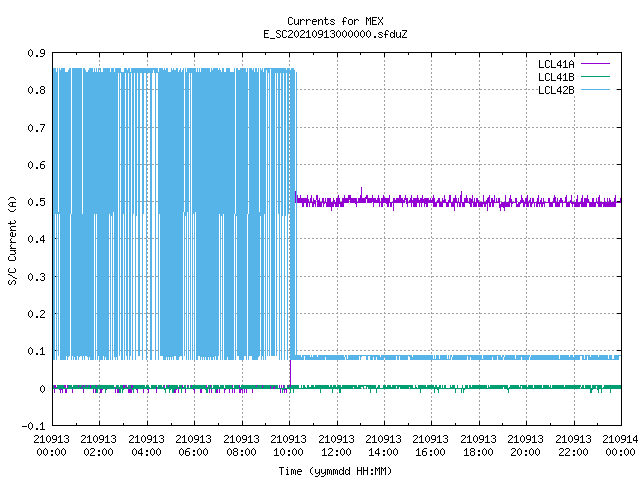The image size is (640, 480).
Task: Click the 210913 04:00 x-axis tick label
Action: pos(146,446)
